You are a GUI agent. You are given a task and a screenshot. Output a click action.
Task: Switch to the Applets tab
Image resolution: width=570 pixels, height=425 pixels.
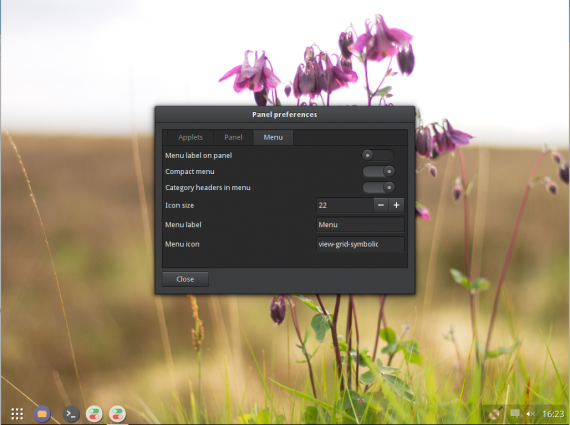pos(190,137)
